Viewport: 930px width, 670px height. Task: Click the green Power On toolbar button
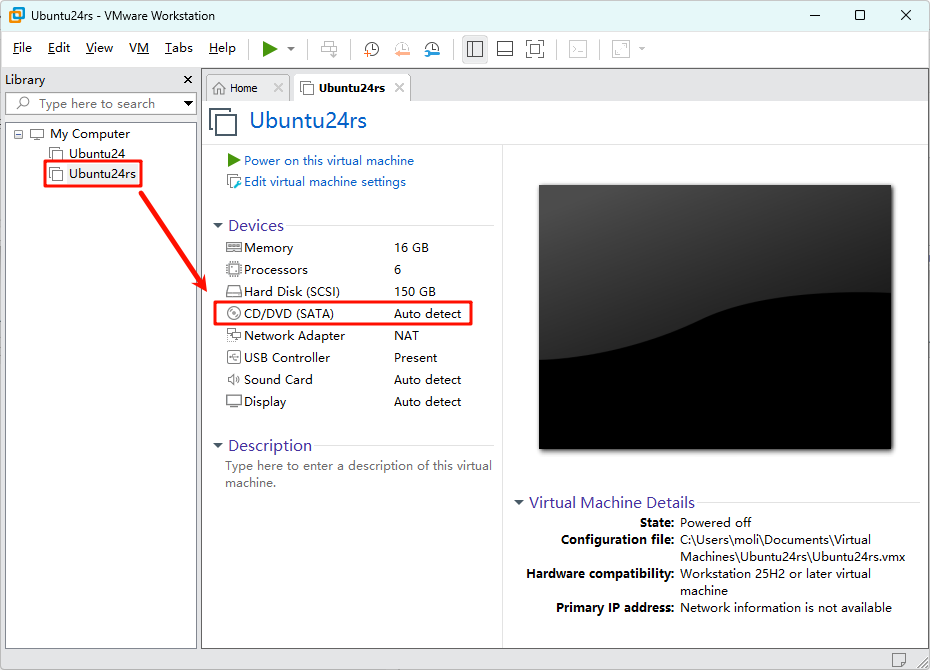[x=270, y=49]
